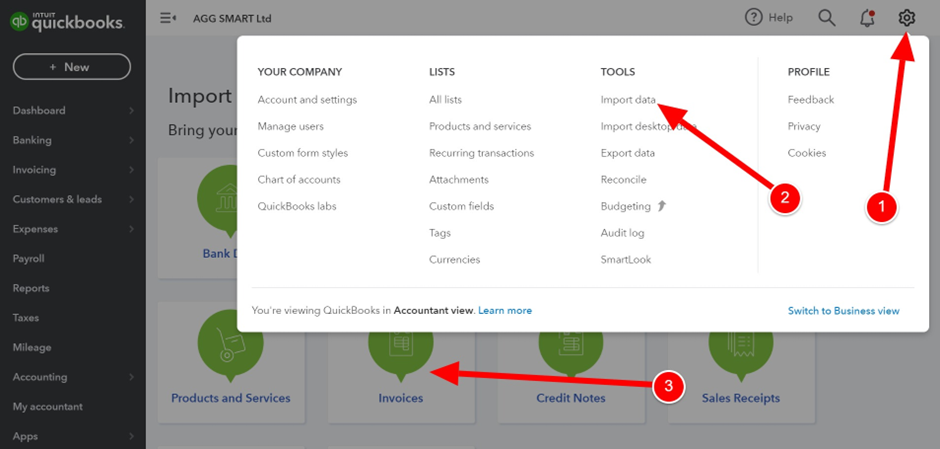
Task: Click the QuickBooks logo
Action: click(67, 22)
